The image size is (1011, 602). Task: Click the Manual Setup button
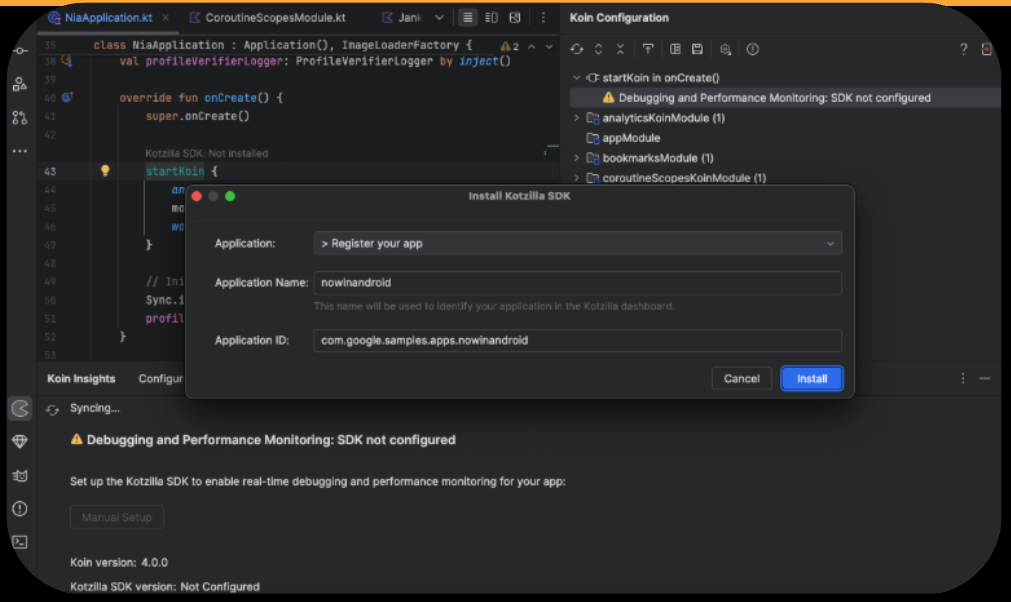[x=116, y=517]
